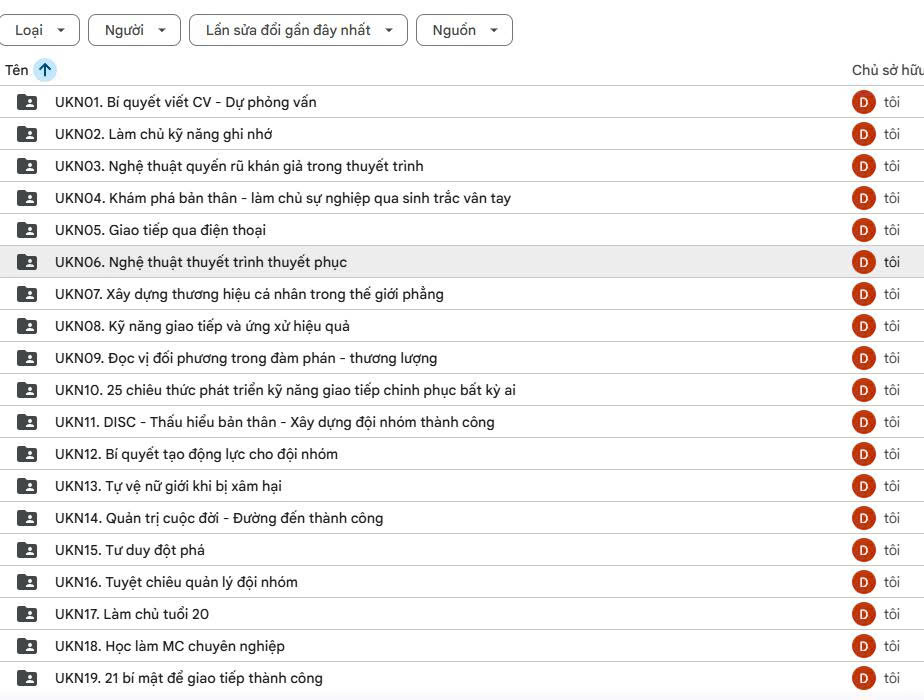Select 'UKN03. Nghệ thuật quyến rũ khán giả' folder name

tap(239, 166)
